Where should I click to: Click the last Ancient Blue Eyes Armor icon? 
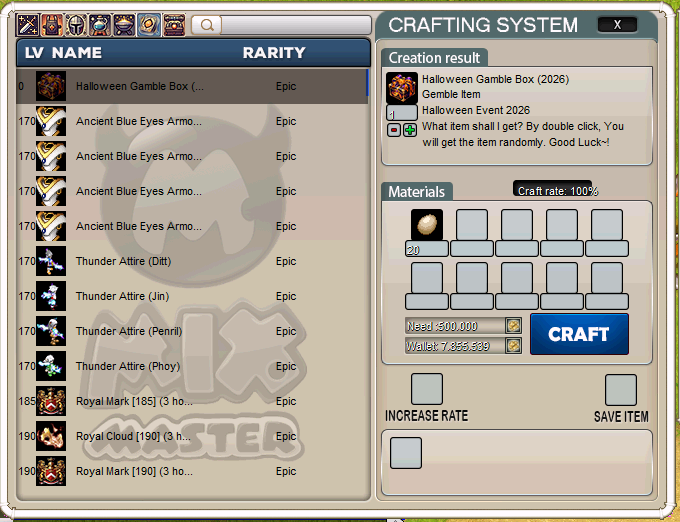pyautogui.click(x=51, y=226)
